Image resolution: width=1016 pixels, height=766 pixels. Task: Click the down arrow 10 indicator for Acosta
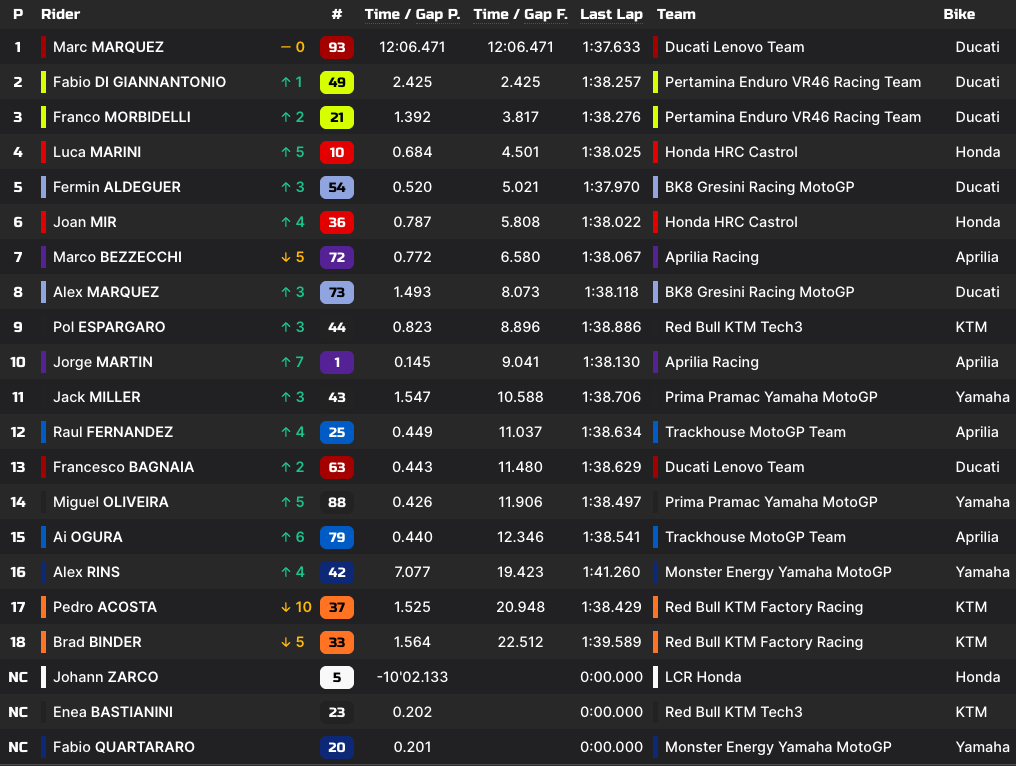point(296,607)
